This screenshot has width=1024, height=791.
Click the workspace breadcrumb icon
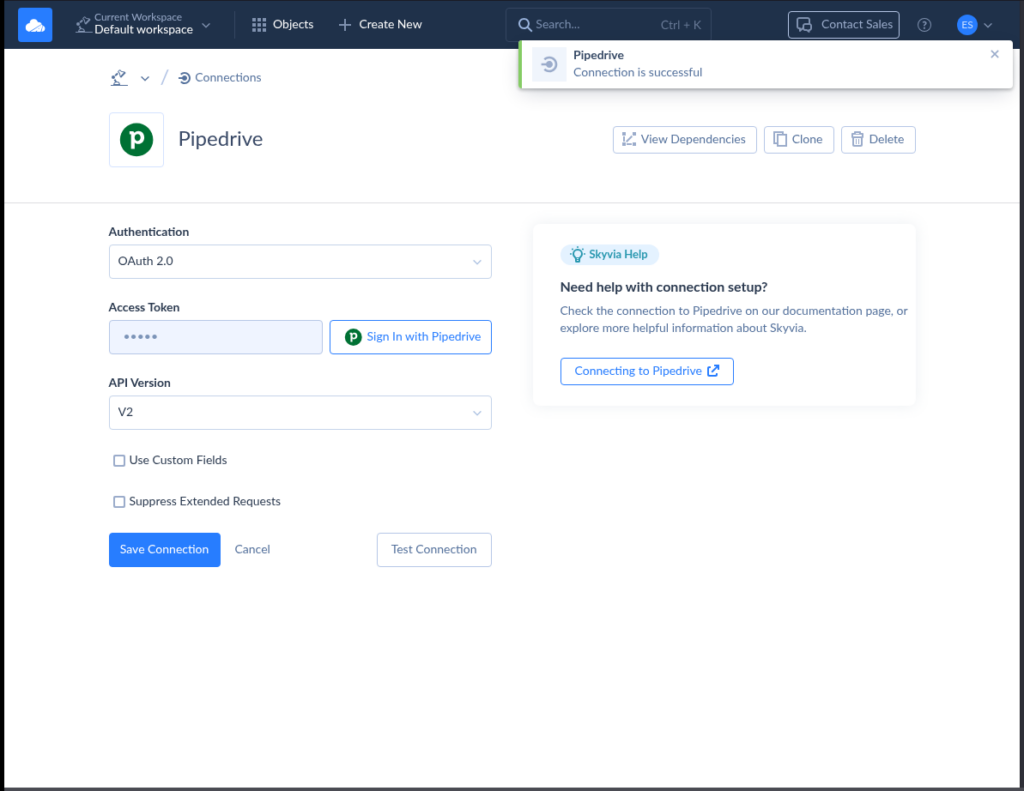[119, 78]
